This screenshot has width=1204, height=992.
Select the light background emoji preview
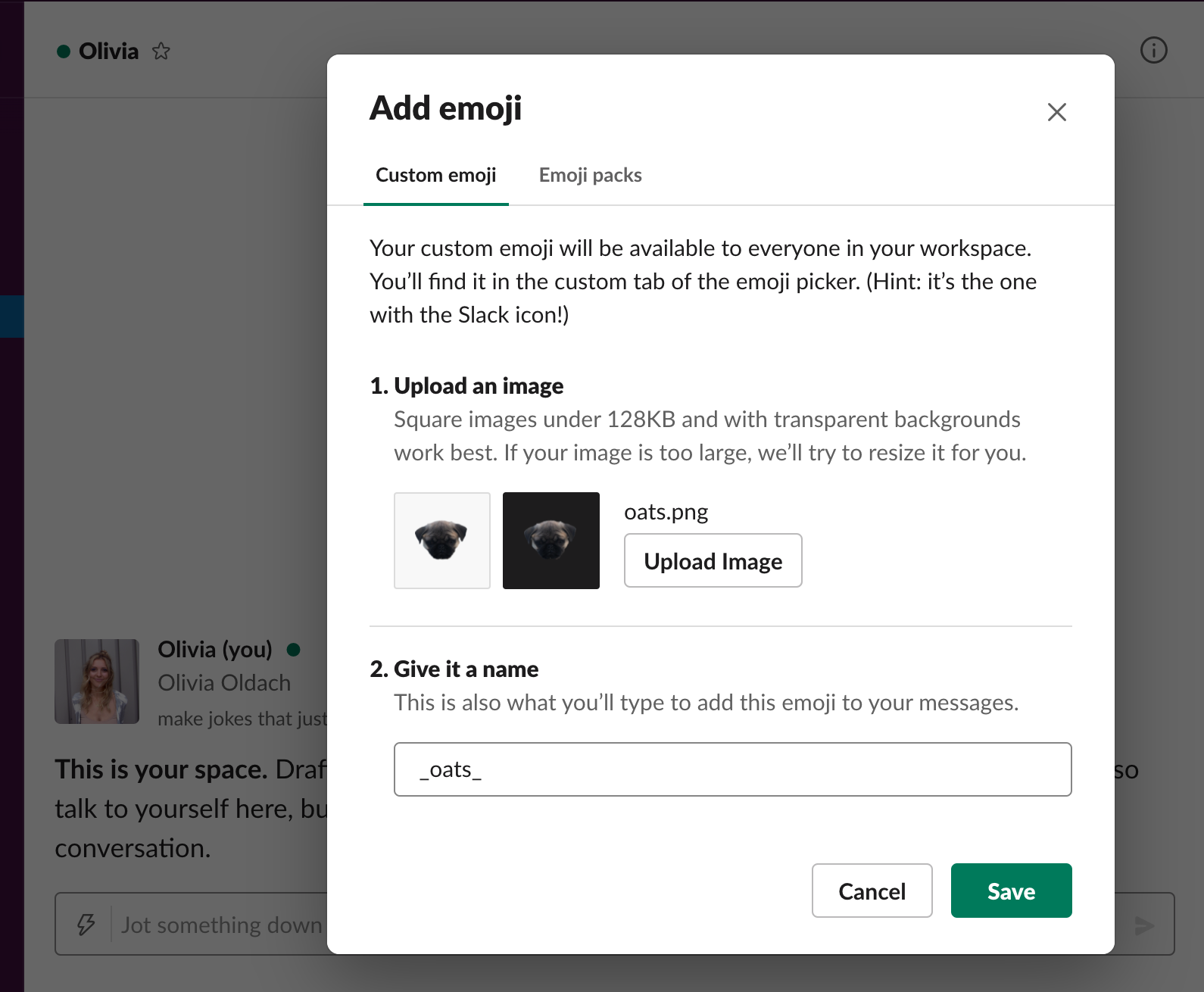(442, 541)
